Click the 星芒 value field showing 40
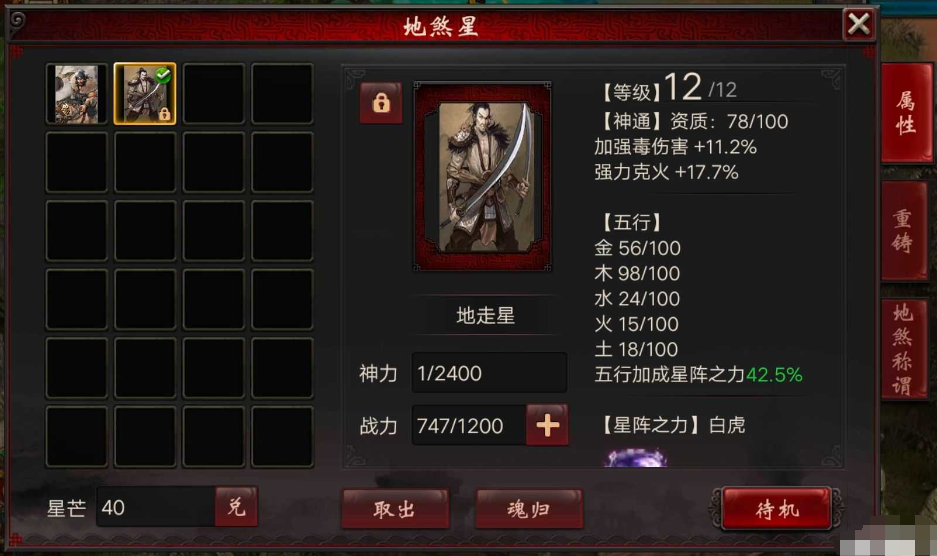 [x=155, y=507]
